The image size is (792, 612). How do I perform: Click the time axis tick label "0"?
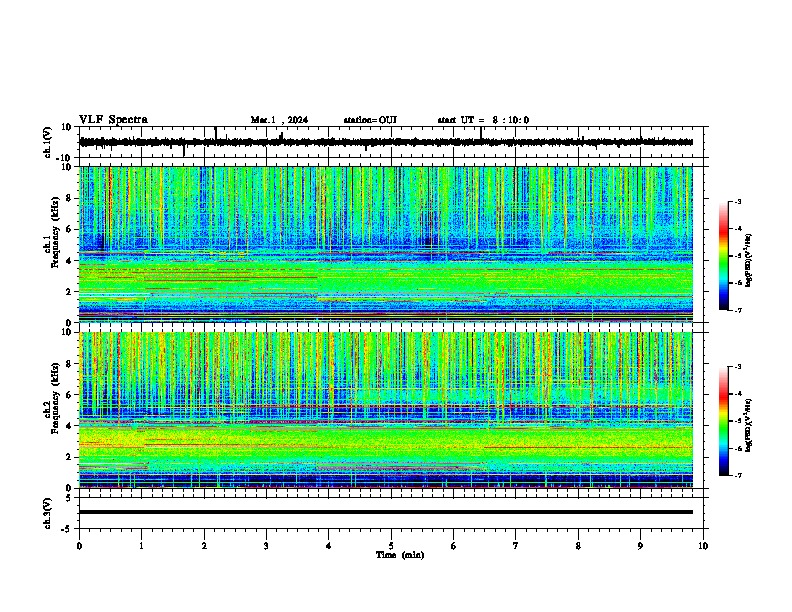pos(79,546)
